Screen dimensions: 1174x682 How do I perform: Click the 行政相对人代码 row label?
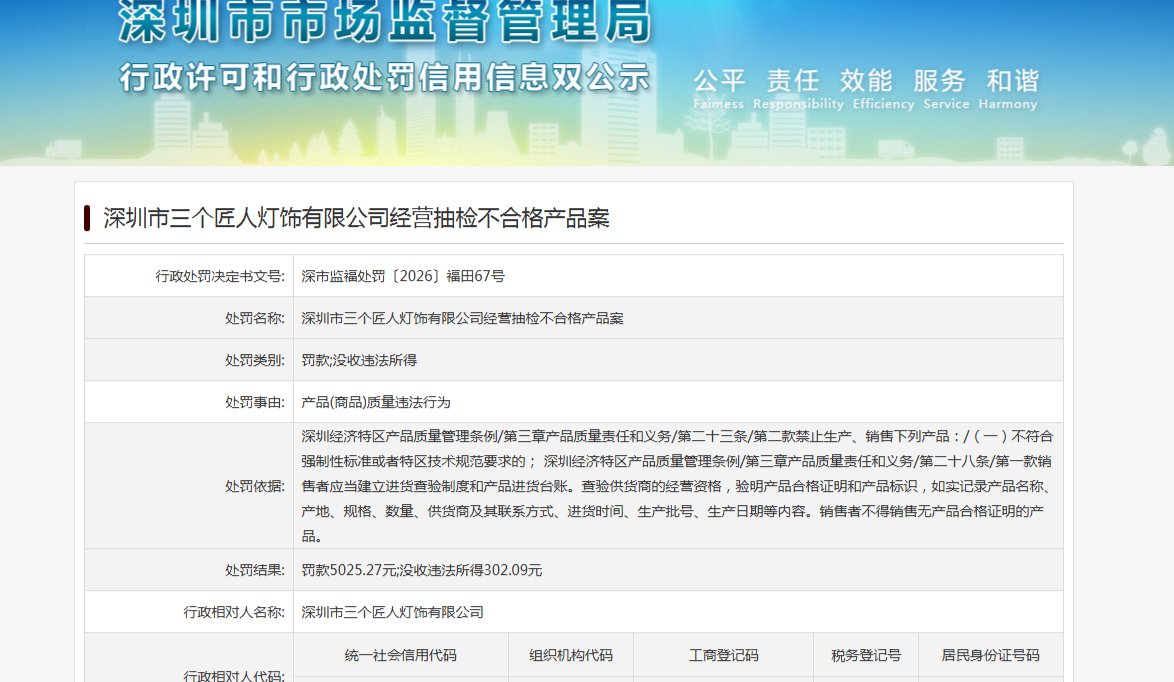(x=234, y=675)
